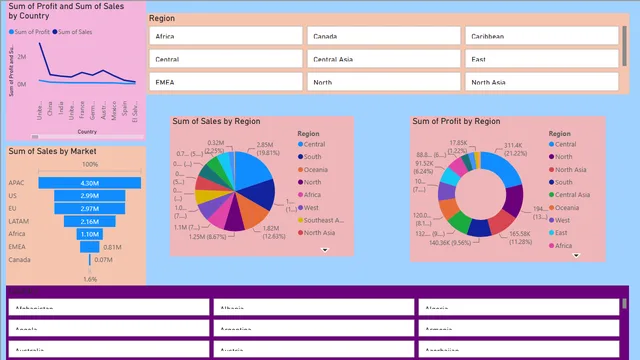The image size is (640, 360).
Task: Click the 311.4K (21.22%) data label
Action: pos(515,149)
